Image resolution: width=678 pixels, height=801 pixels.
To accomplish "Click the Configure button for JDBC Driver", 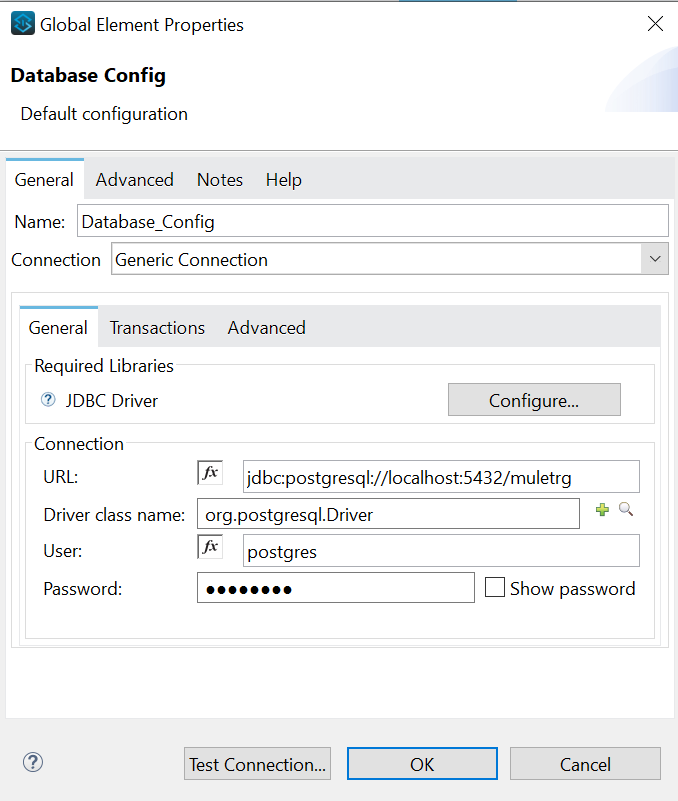I will [534, 399].
